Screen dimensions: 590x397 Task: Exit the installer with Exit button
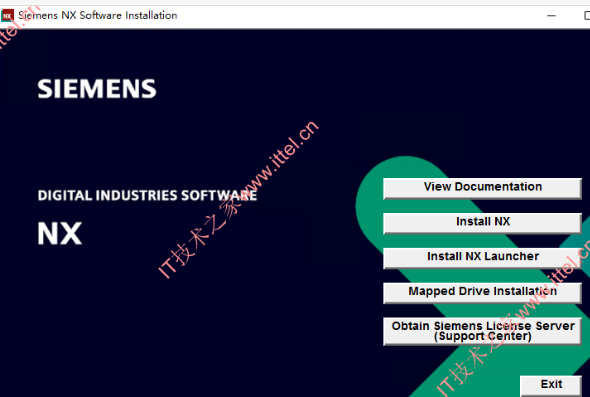(551, 385)
